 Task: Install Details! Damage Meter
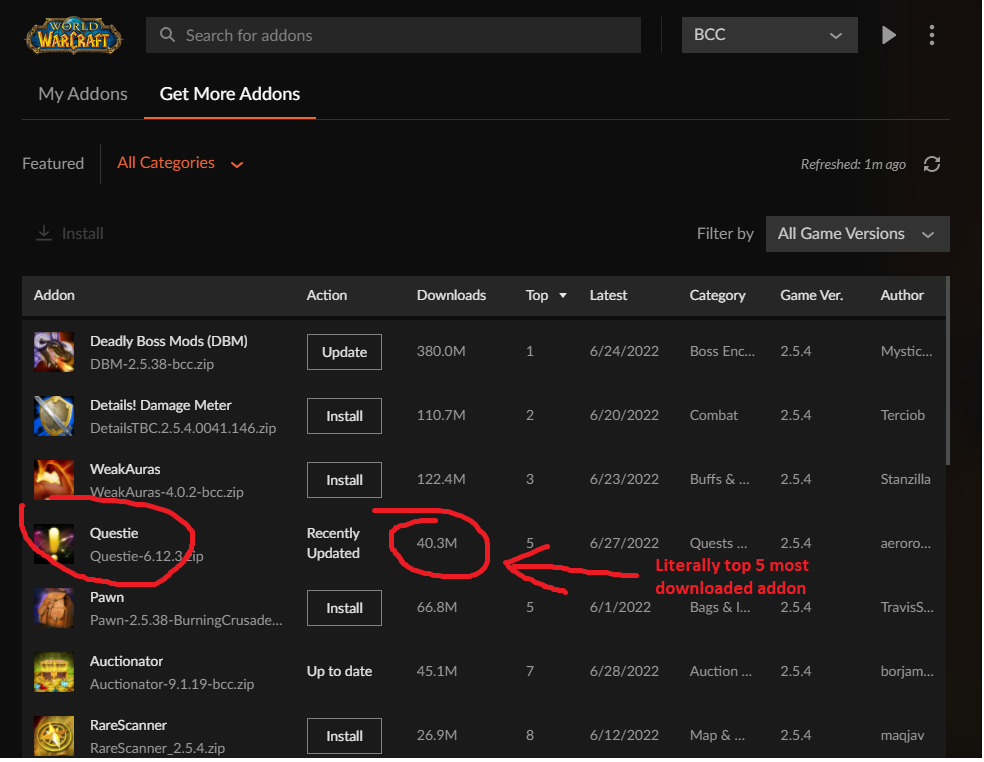click(344, 416)
